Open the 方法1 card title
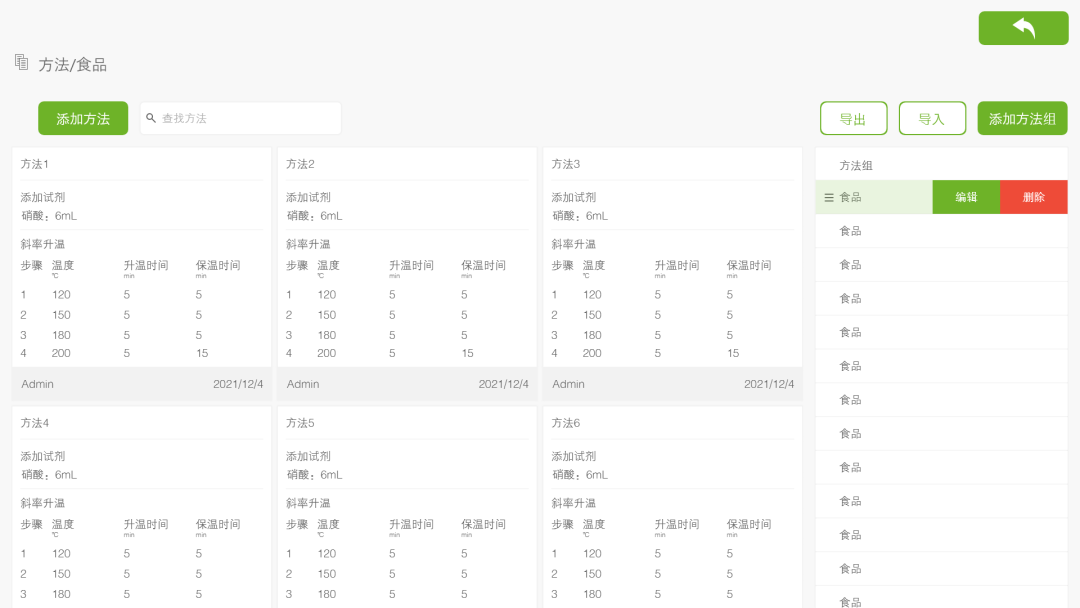1080x608 pixels. [34, 164]
